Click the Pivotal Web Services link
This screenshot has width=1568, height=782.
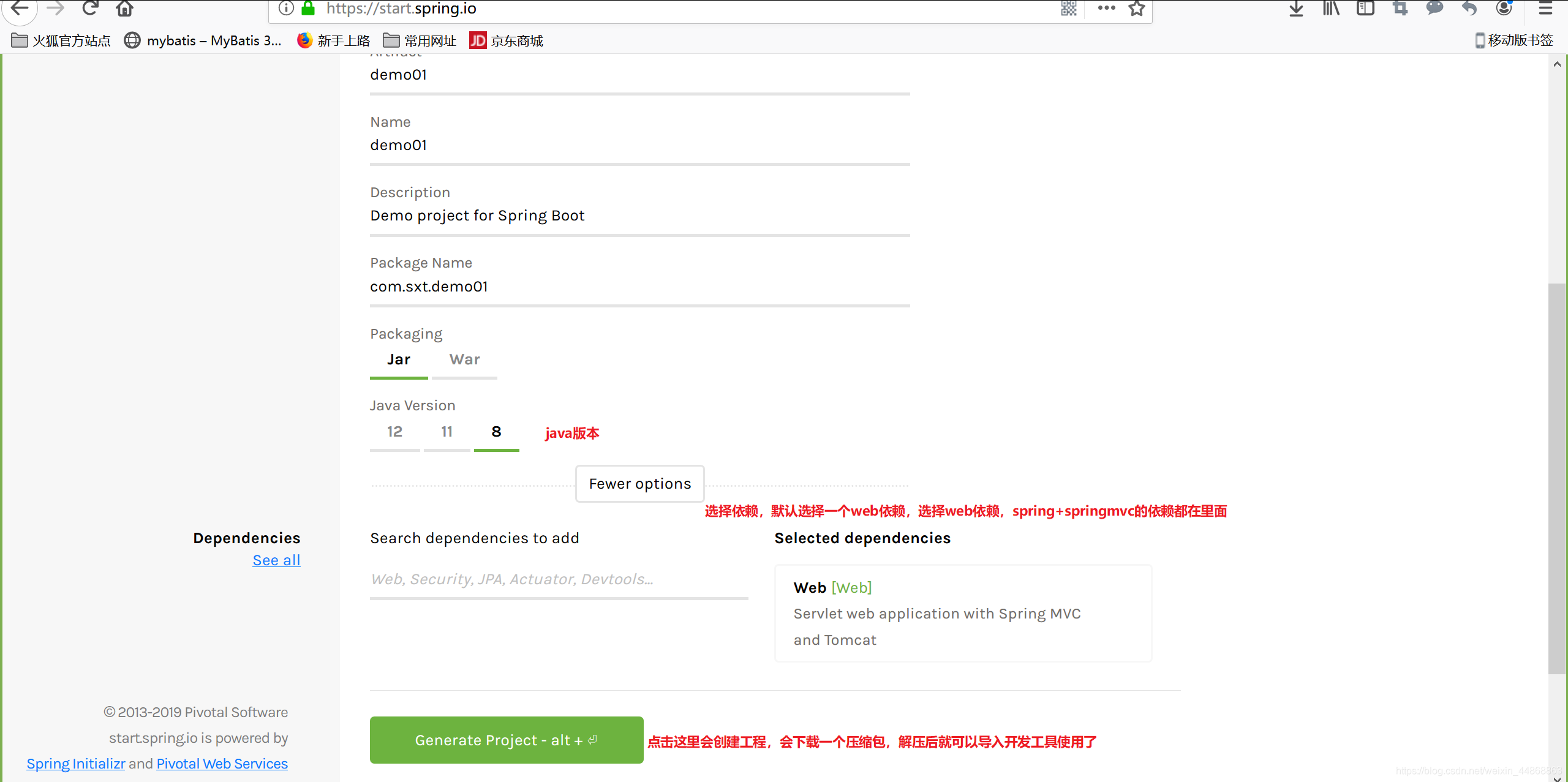coord(220,763)
